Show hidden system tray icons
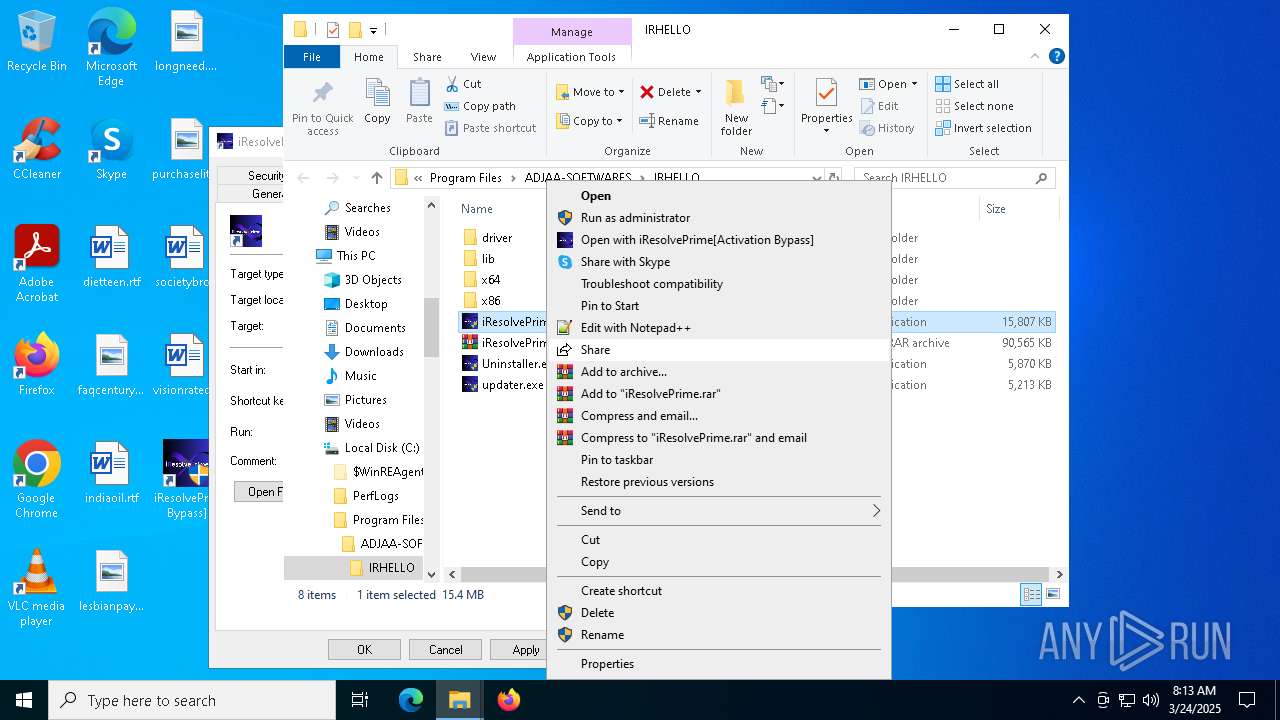This screenshot has height=720, width=1280. click(x=1078, y=700)
